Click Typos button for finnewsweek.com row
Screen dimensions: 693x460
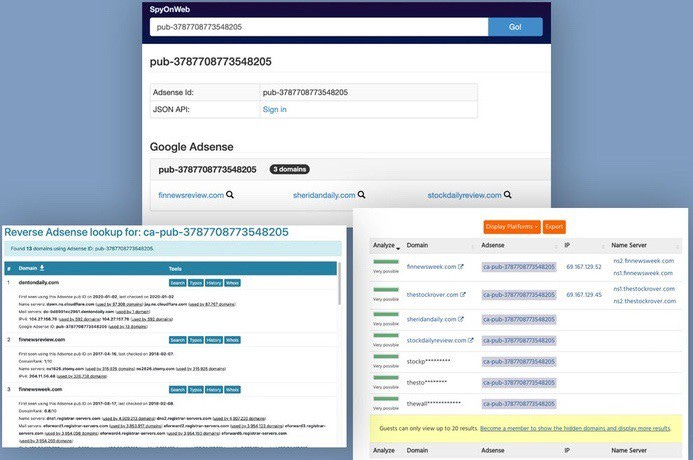pyautogui.click(x=196, y=389)
